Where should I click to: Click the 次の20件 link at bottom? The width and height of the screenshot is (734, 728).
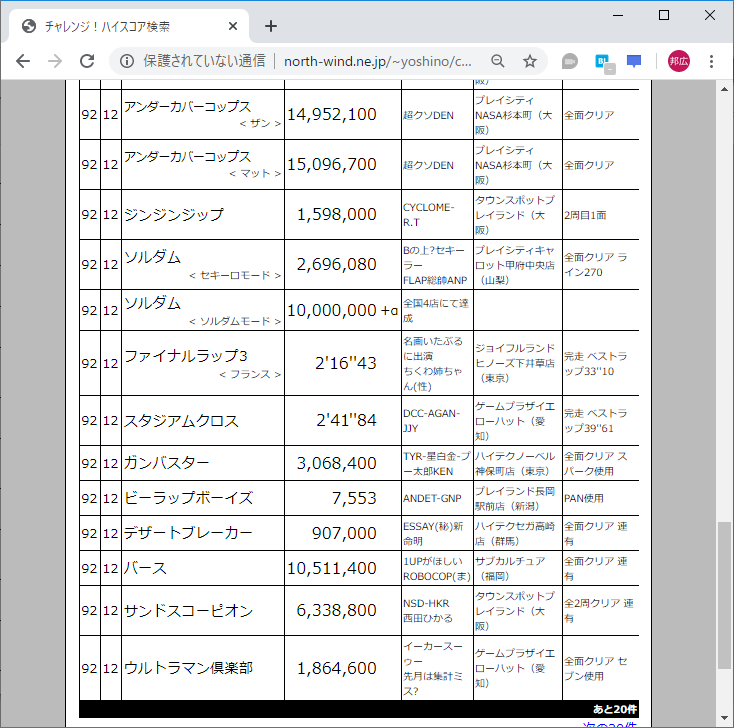click(x=610, y=724)
